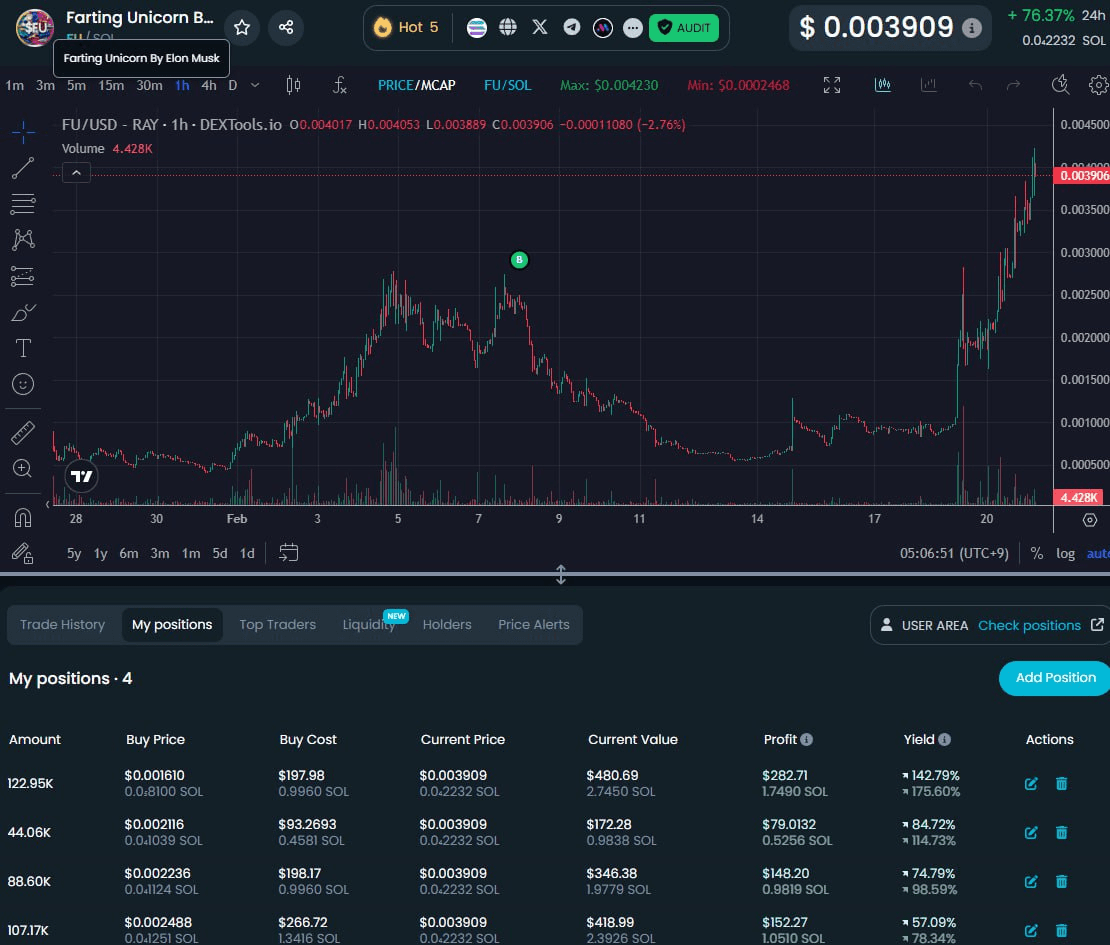1110x945 pixels.
Task: Open the Holders tab
Action: (x=447, y=625)
